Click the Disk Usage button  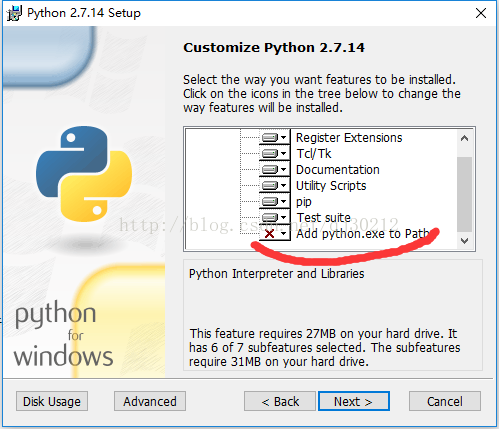coord(52,401)
